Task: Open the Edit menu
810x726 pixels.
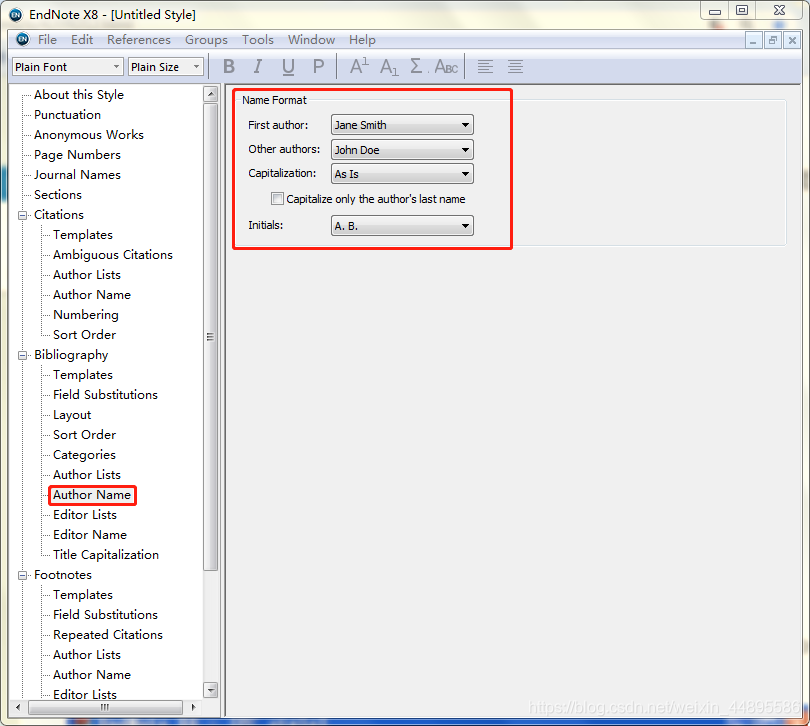Action: click(82, 40)
